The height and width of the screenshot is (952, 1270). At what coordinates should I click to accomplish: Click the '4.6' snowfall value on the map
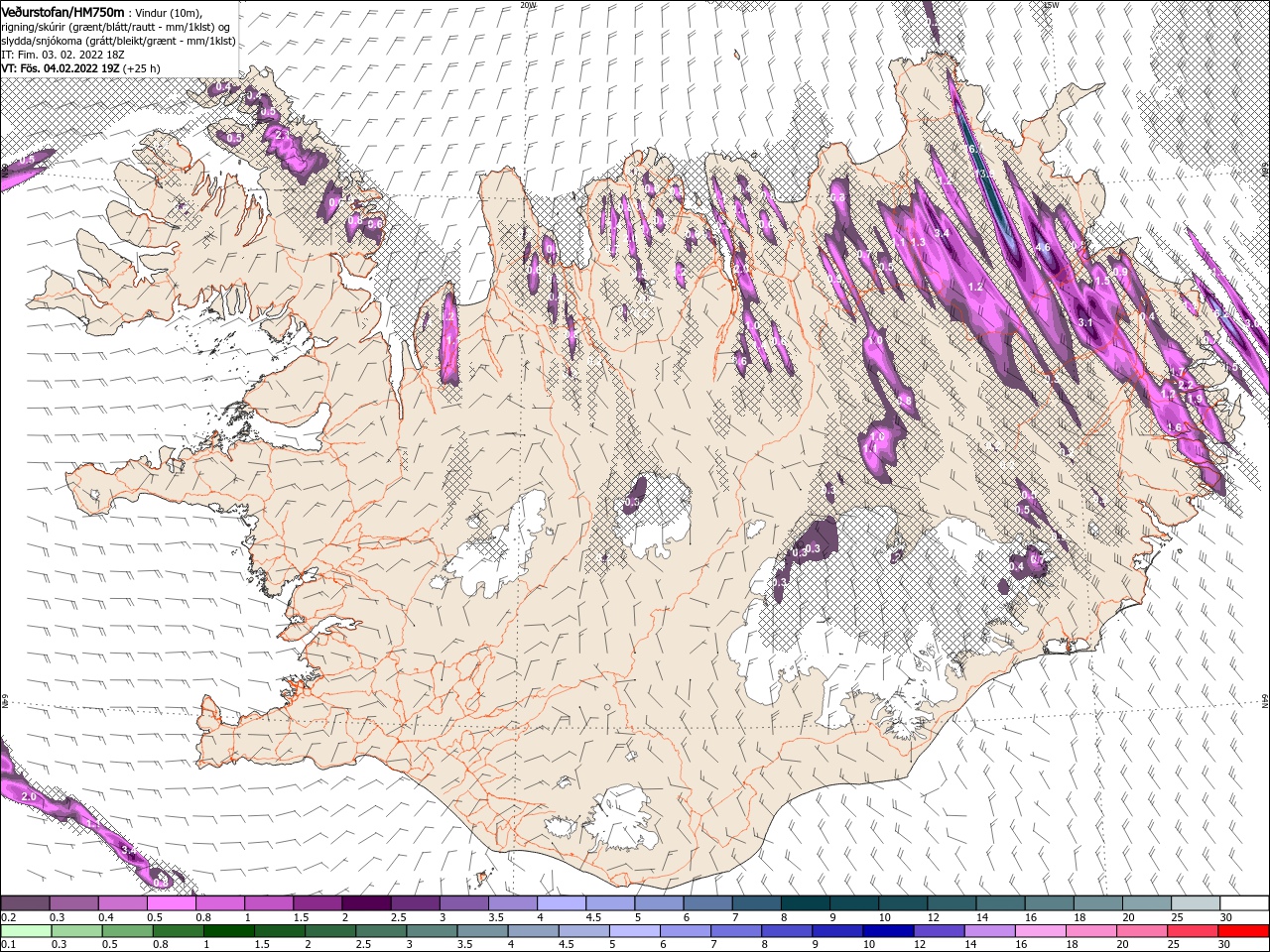pyautogui.click(x=1043, y=247)
